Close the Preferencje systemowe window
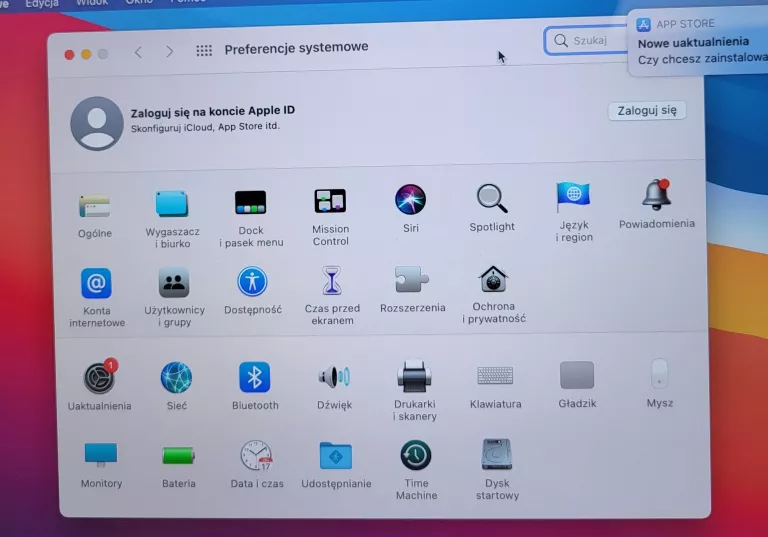The image size is (768, 537). (x=70, y=55)
